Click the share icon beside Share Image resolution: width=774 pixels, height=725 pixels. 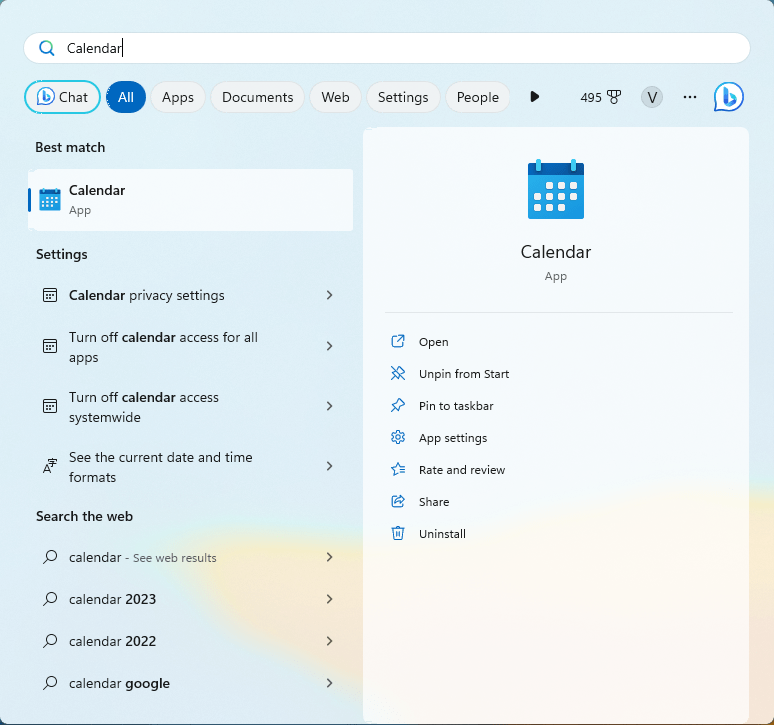[398, 501]
